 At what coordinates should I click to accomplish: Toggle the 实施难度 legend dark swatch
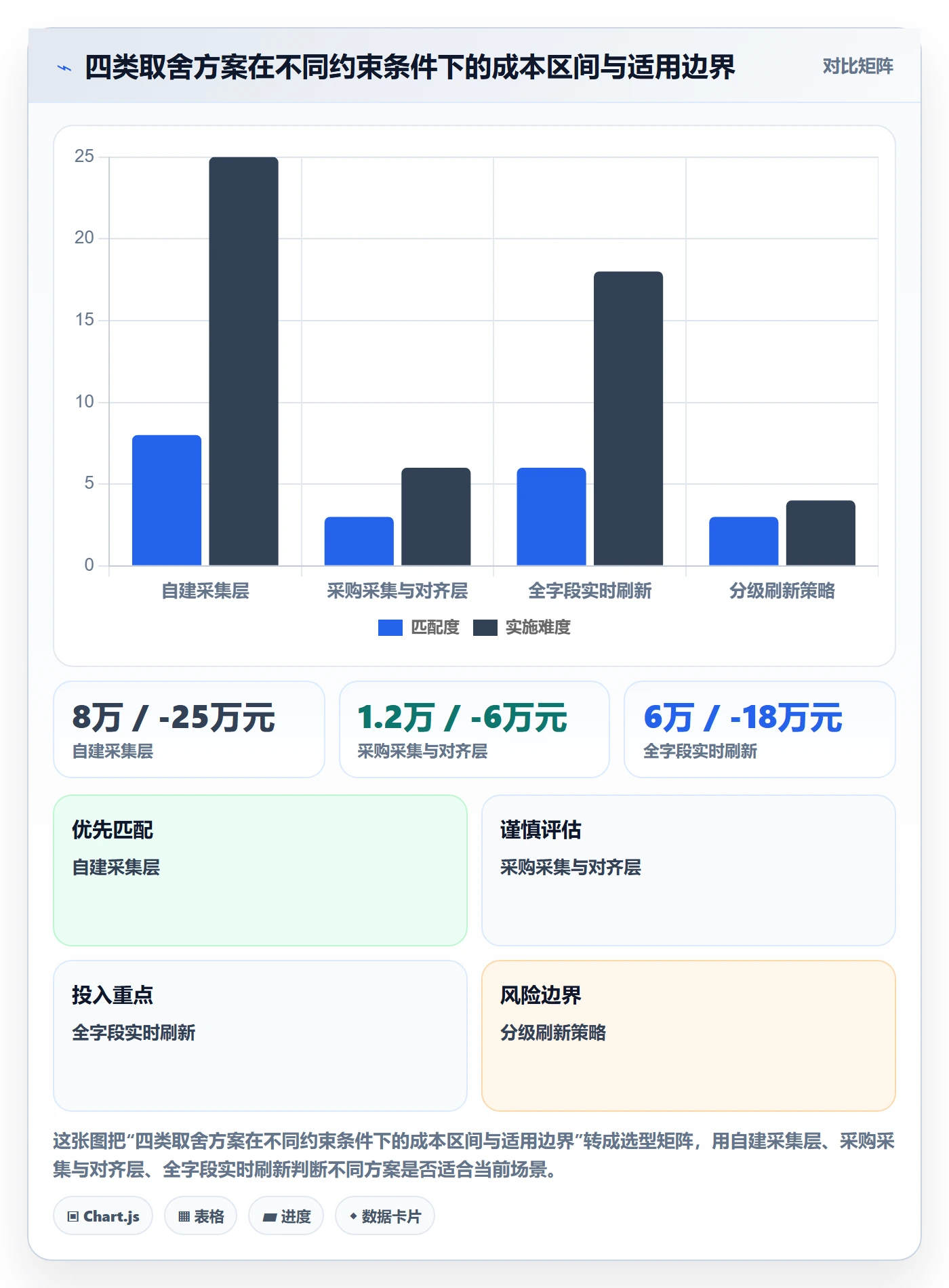(x=485, y=628)
